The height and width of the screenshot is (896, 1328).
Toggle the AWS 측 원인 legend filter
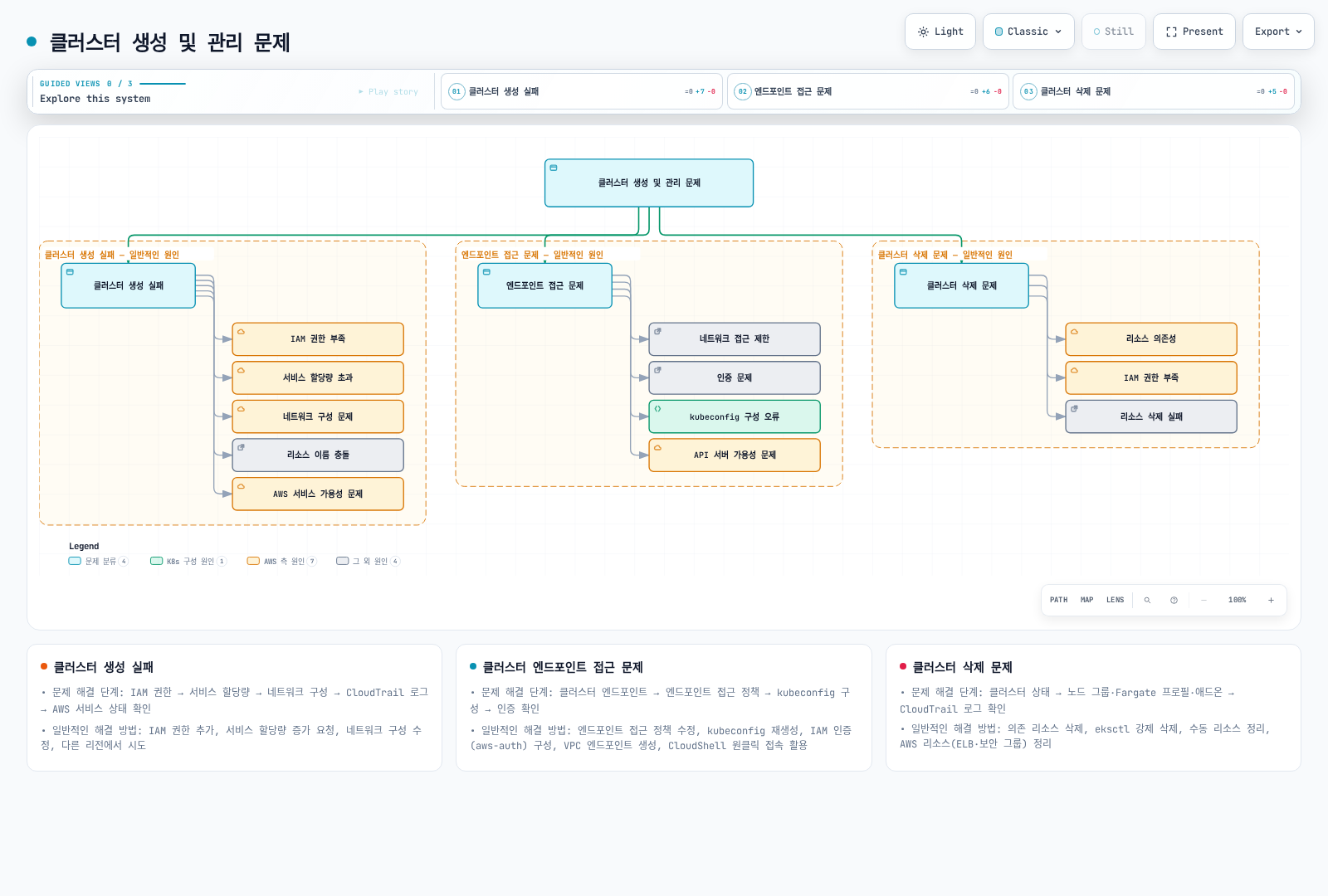[x=281, y=562]
